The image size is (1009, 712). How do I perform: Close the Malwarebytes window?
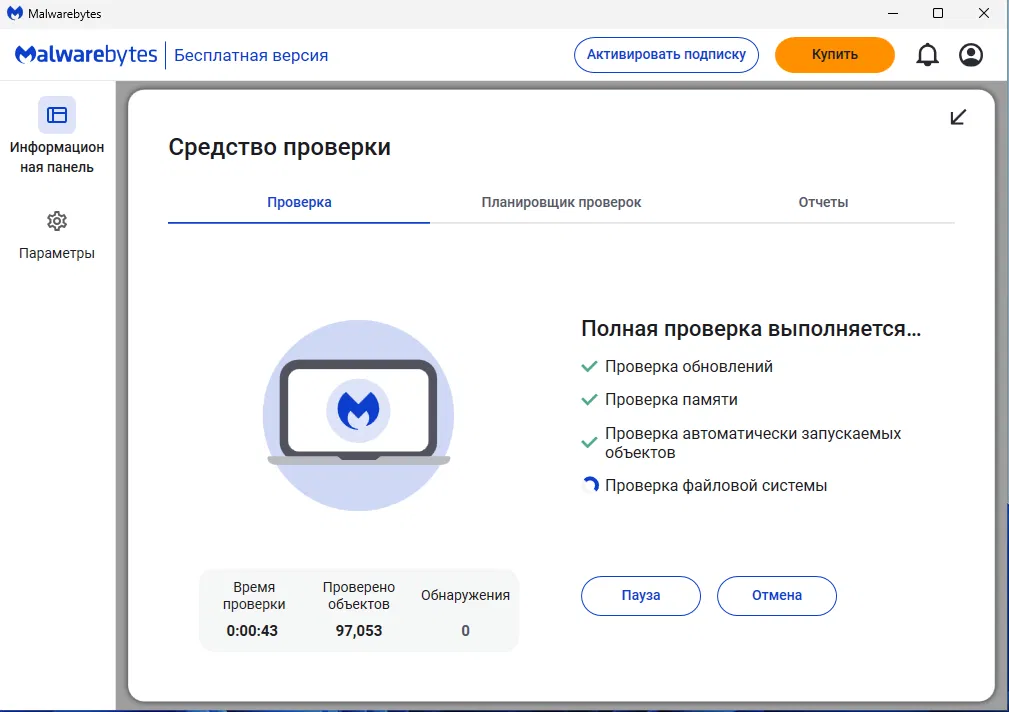[984, 14]
